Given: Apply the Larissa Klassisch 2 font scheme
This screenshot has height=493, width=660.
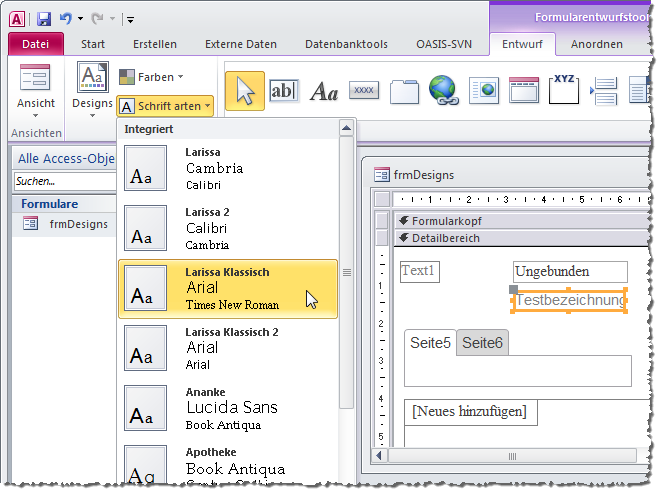Looking at the screenshot, I should point(228,348).
